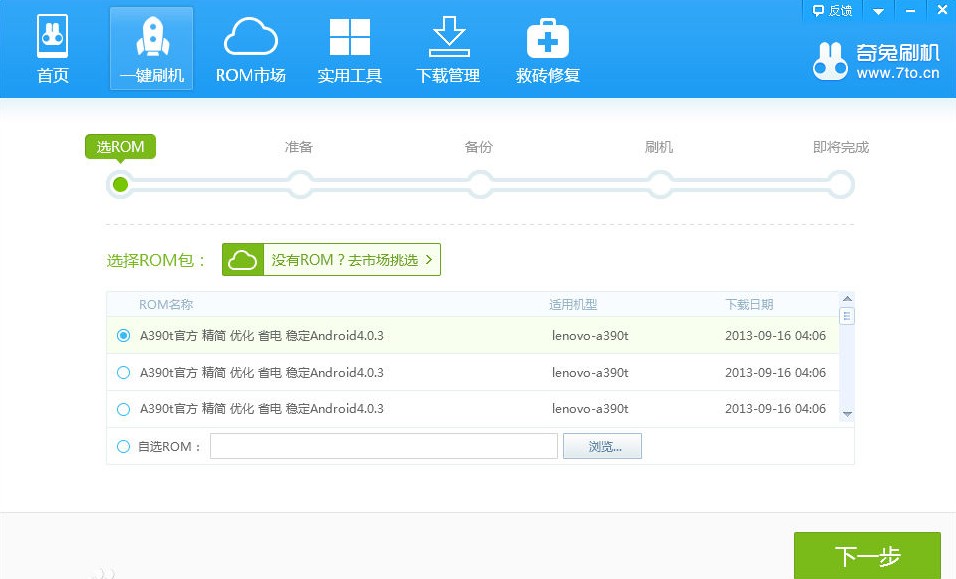Open 救砖修复 first-aid kit icon
Viewport: 956px width, 579px height.
point(547,38)
